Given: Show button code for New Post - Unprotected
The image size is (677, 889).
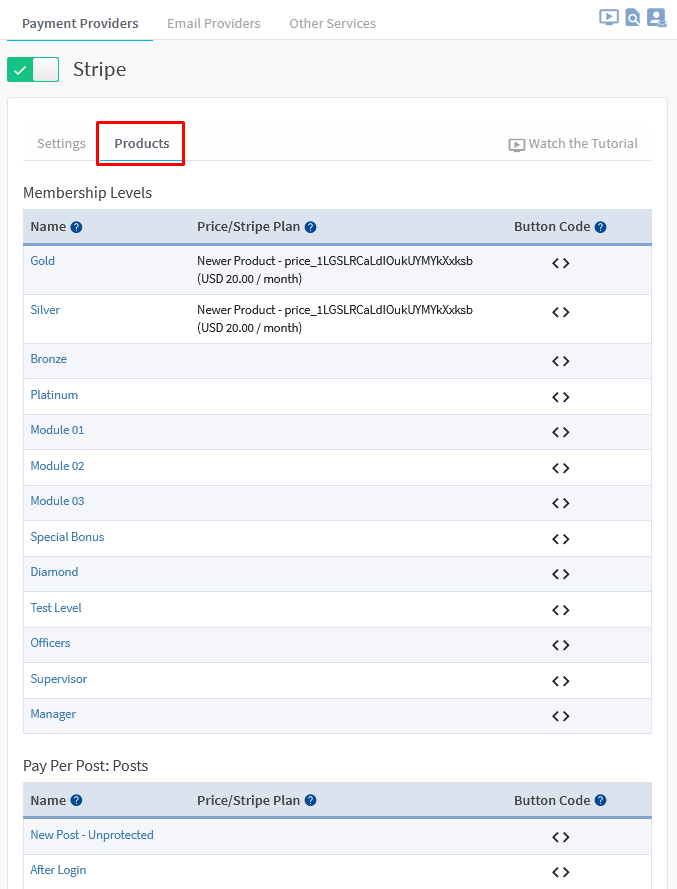Looking at the screenshot, I should (560, 837).
